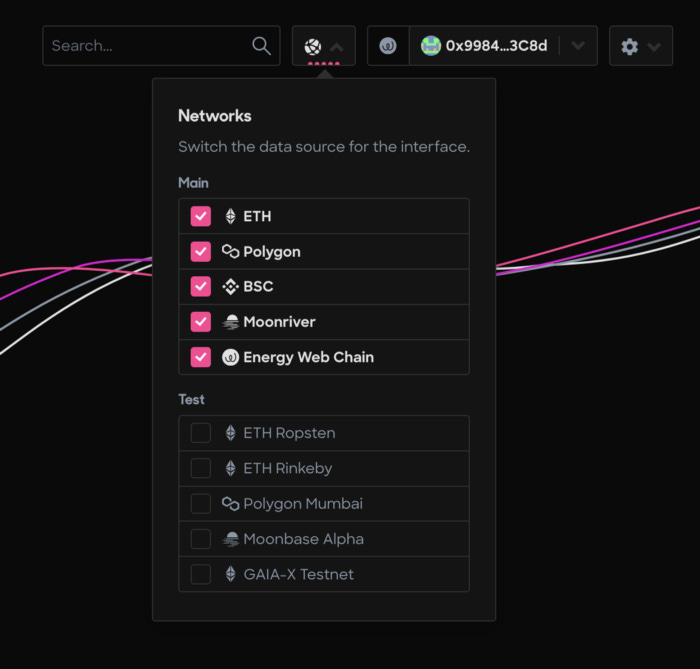Image resolution: width=700 pixels, height=669 pixels.
Task: Click 'Switch the data source for the interface.' text
Action: [324, 147]
